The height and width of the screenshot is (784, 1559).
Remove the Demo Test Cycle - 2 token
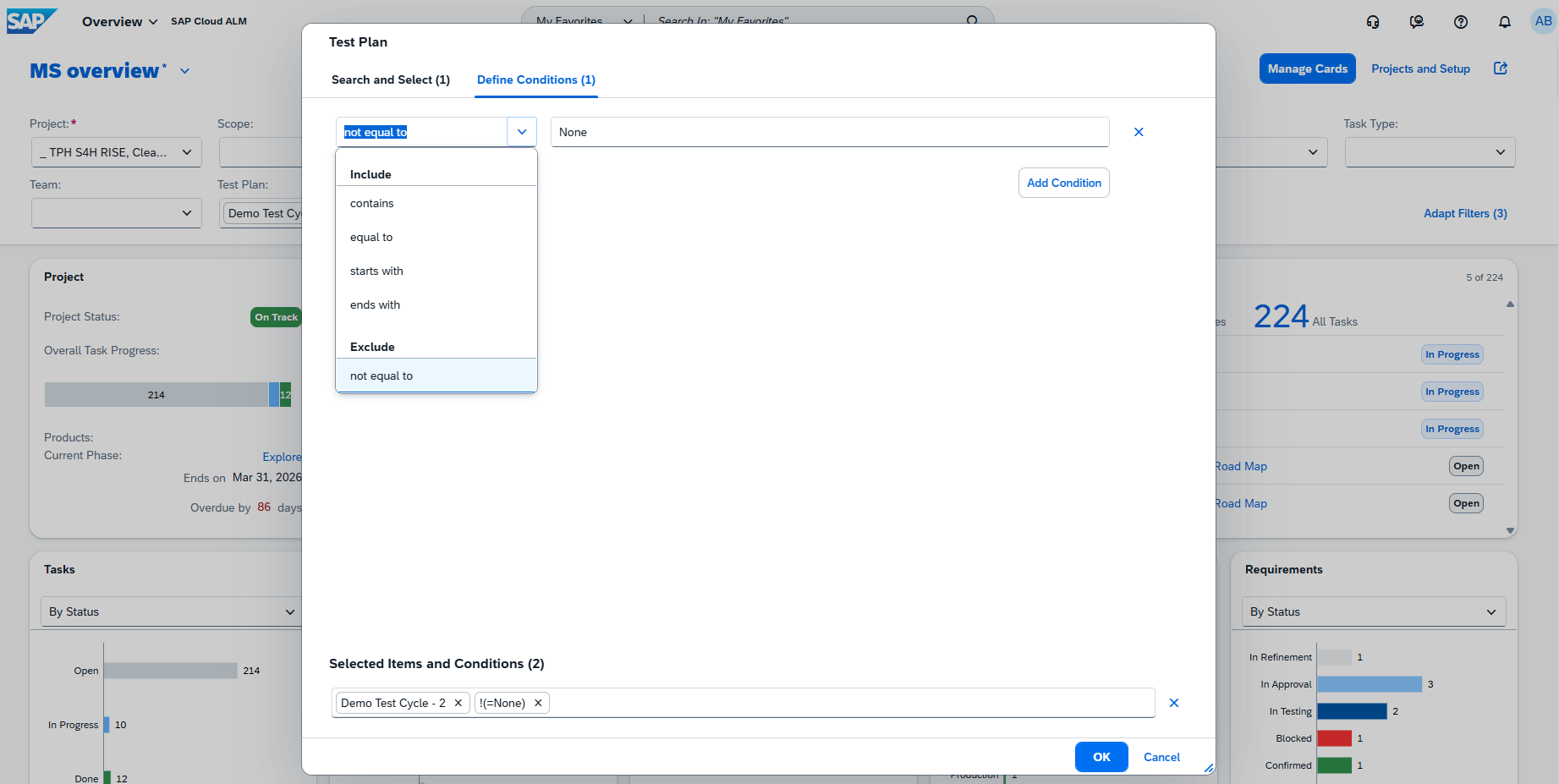[x=458, y=703]
